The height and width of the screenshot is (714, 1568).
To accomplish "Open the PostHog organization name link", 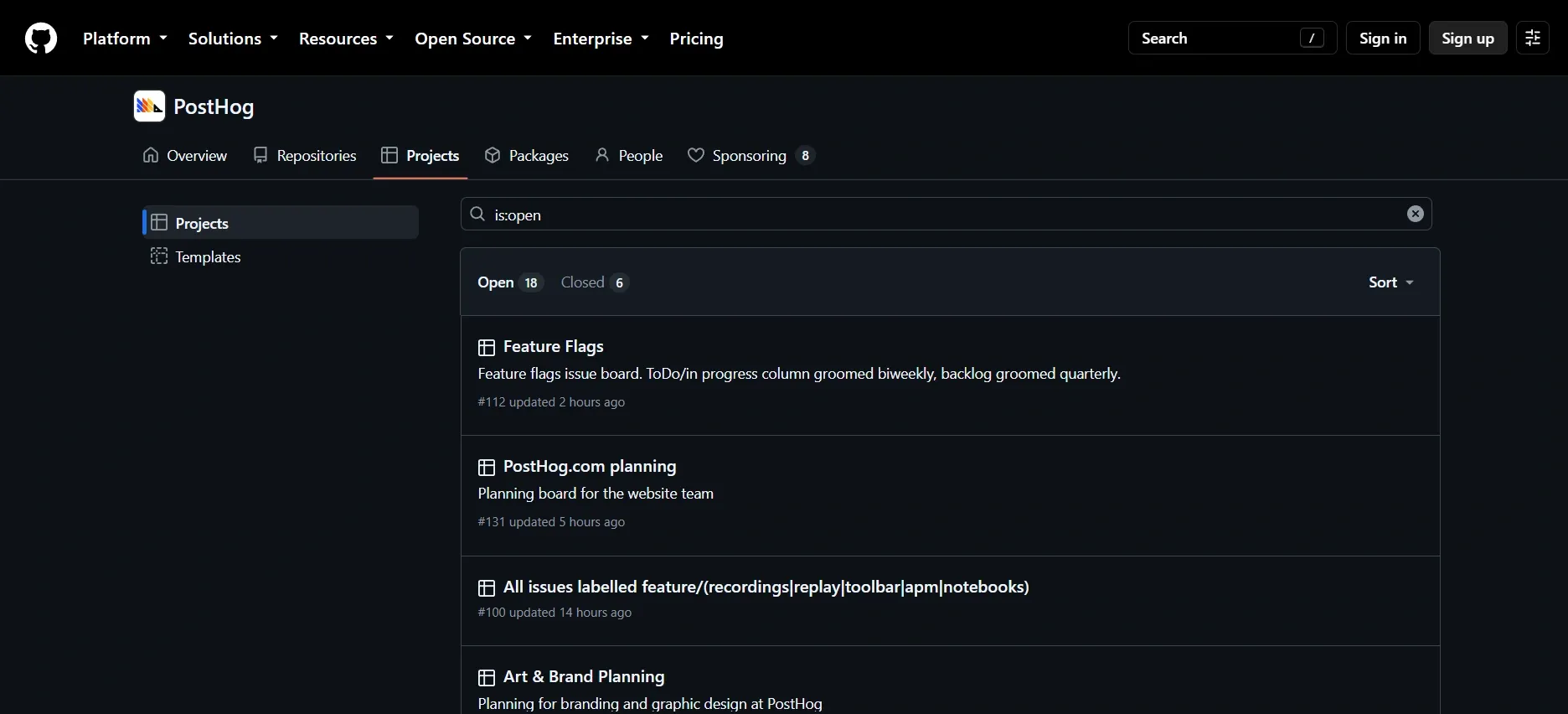I will [x=214, y=106].
